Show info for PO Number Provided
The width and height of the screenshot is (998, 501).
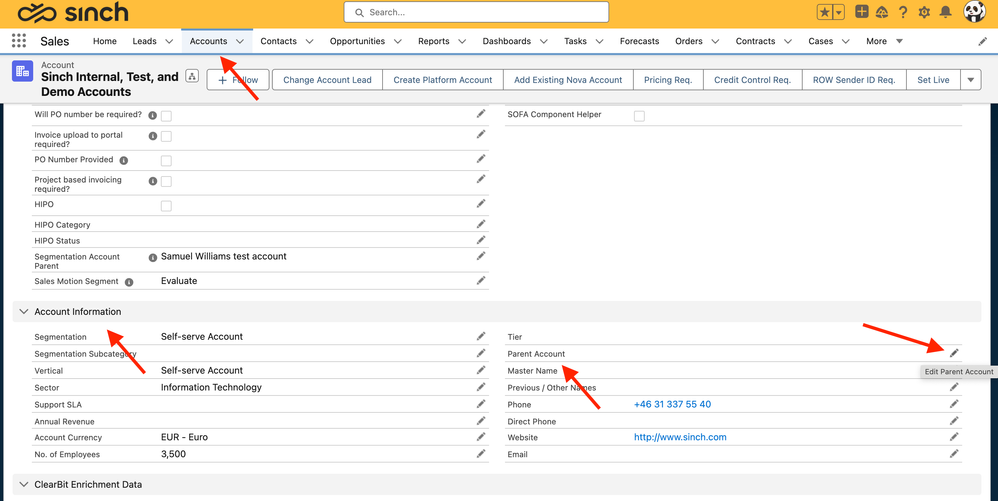click(x=123, y=160)
